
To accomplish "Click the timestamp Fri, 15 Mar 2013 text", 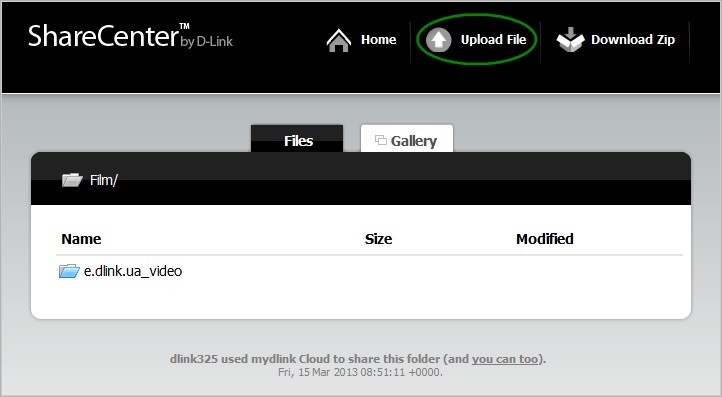I will pyautogui.click(x=360, y=372).
